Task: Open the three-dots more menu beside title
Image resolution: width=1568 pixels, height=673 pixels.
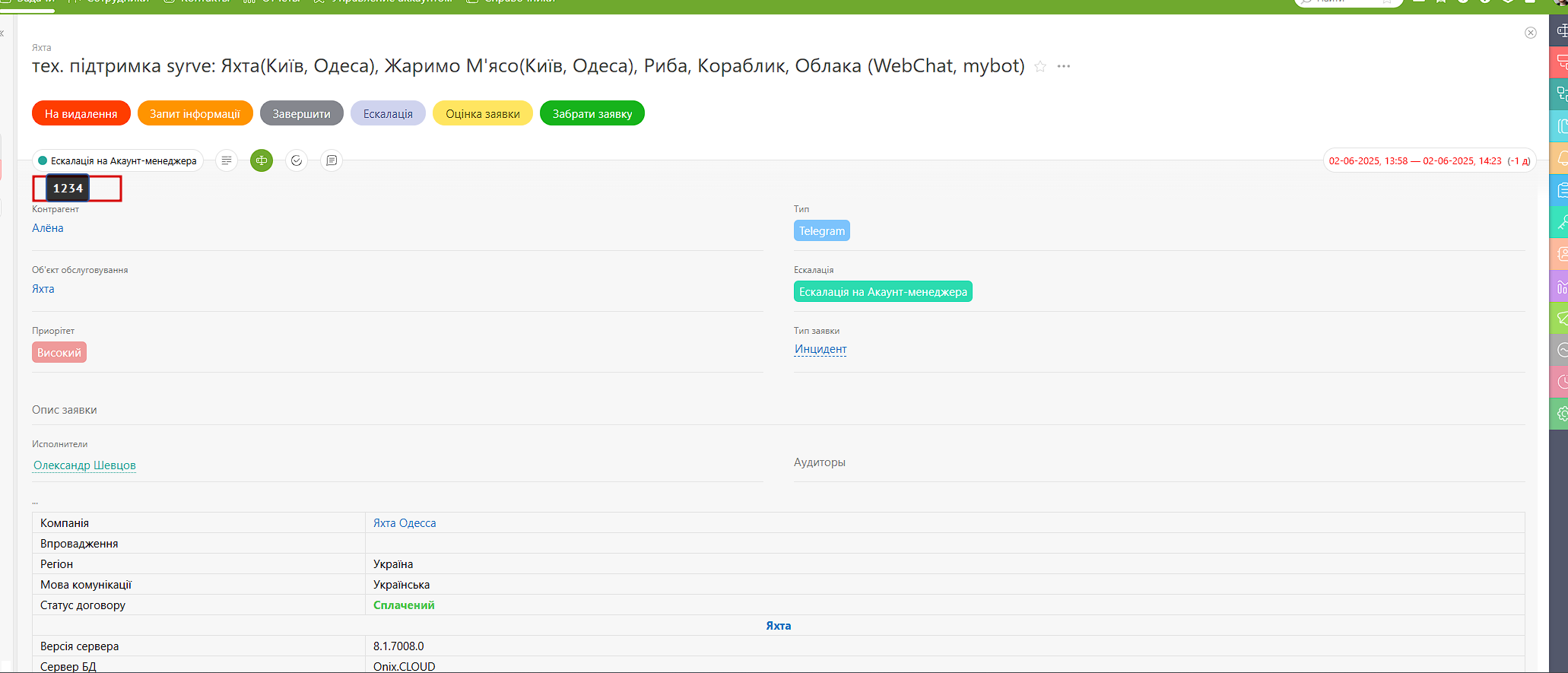Action: [1064, 66]
